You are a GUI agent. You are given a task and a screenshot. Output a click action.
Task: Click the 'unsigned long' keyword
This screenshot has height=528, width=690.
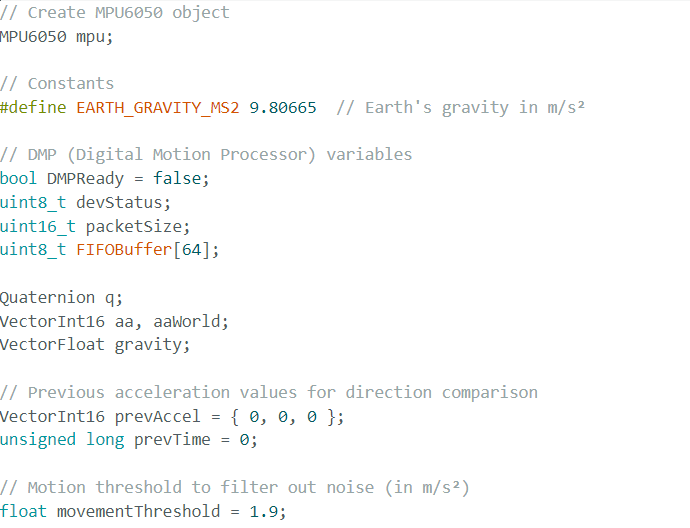(62, 440)
